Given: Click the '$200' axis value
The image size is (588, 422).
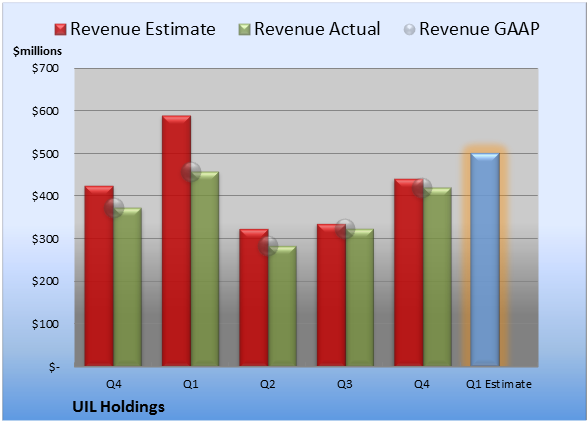Looking at the screenshot, I should click(x=45, y=281).
